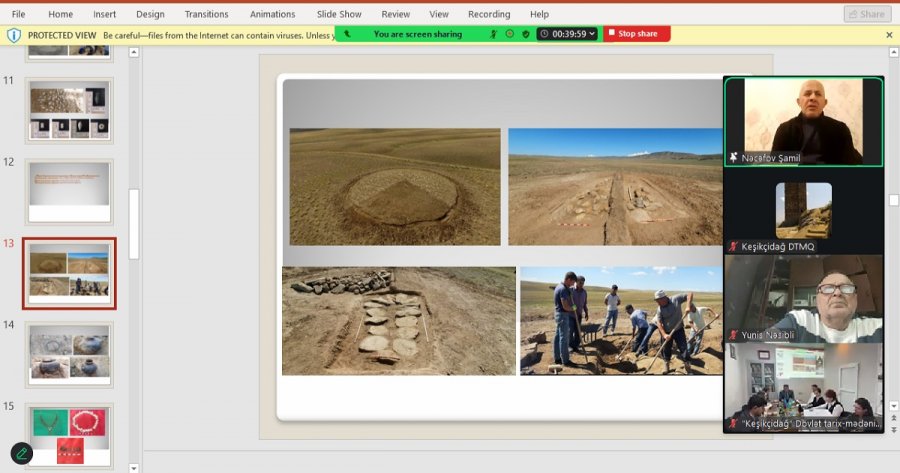The image size is (900, 473).
Task: Select slide 14 thumbnail
Action: click(x=69, y=355)
